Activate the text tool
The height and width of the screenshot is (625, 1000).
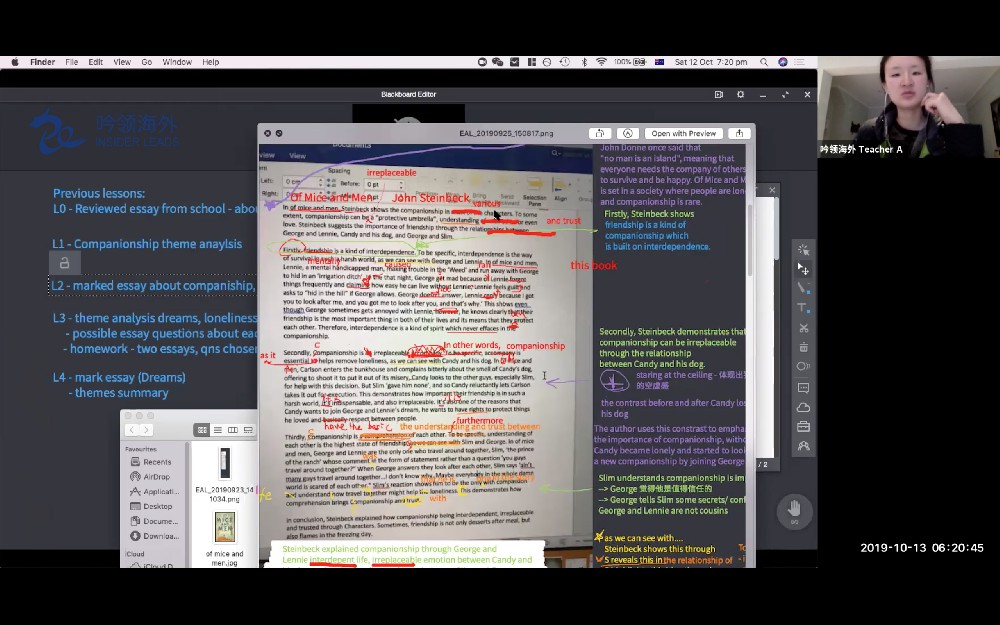pyautogui.click(x=803, y=308)
